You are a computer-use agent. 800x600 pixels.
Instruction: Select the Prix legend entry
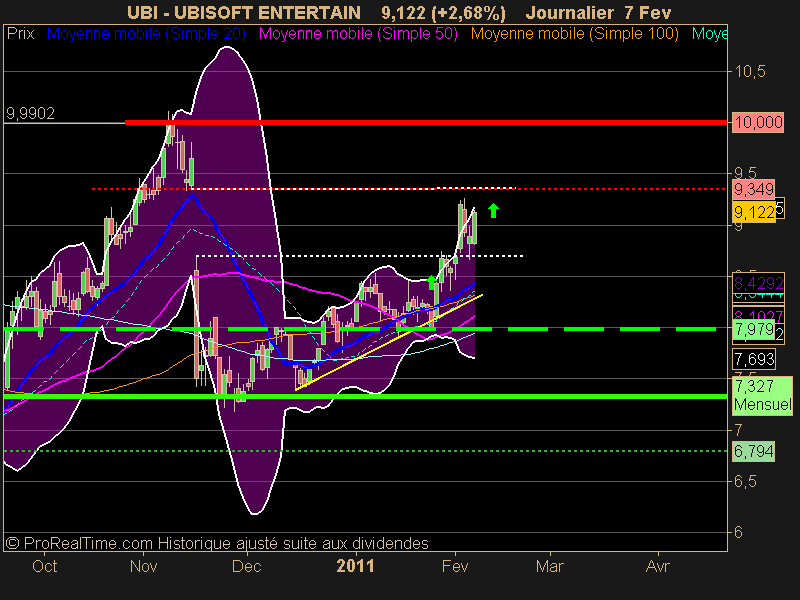point(20,34)
